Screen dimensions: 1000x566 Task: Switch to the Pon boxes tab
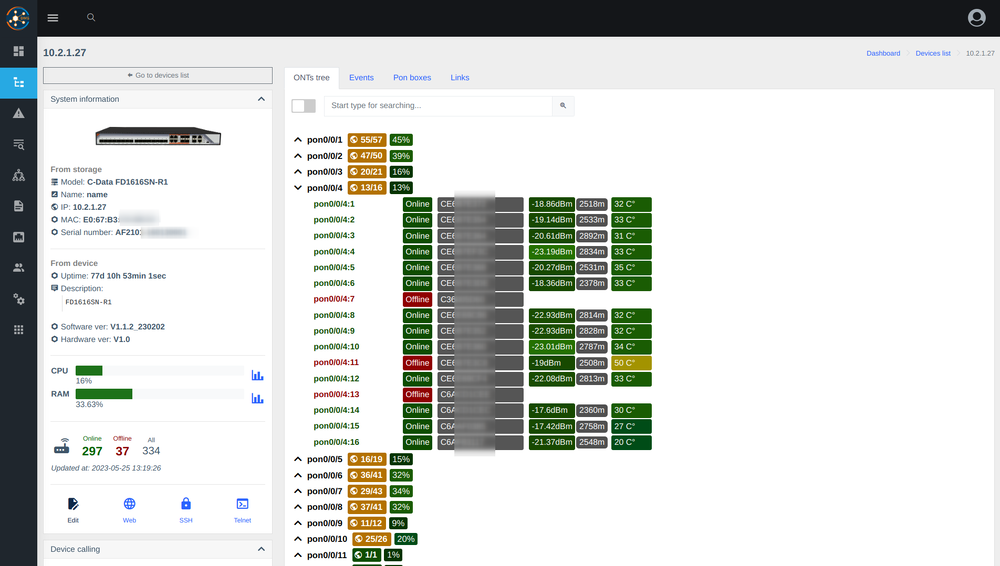[x=412, y=77]
